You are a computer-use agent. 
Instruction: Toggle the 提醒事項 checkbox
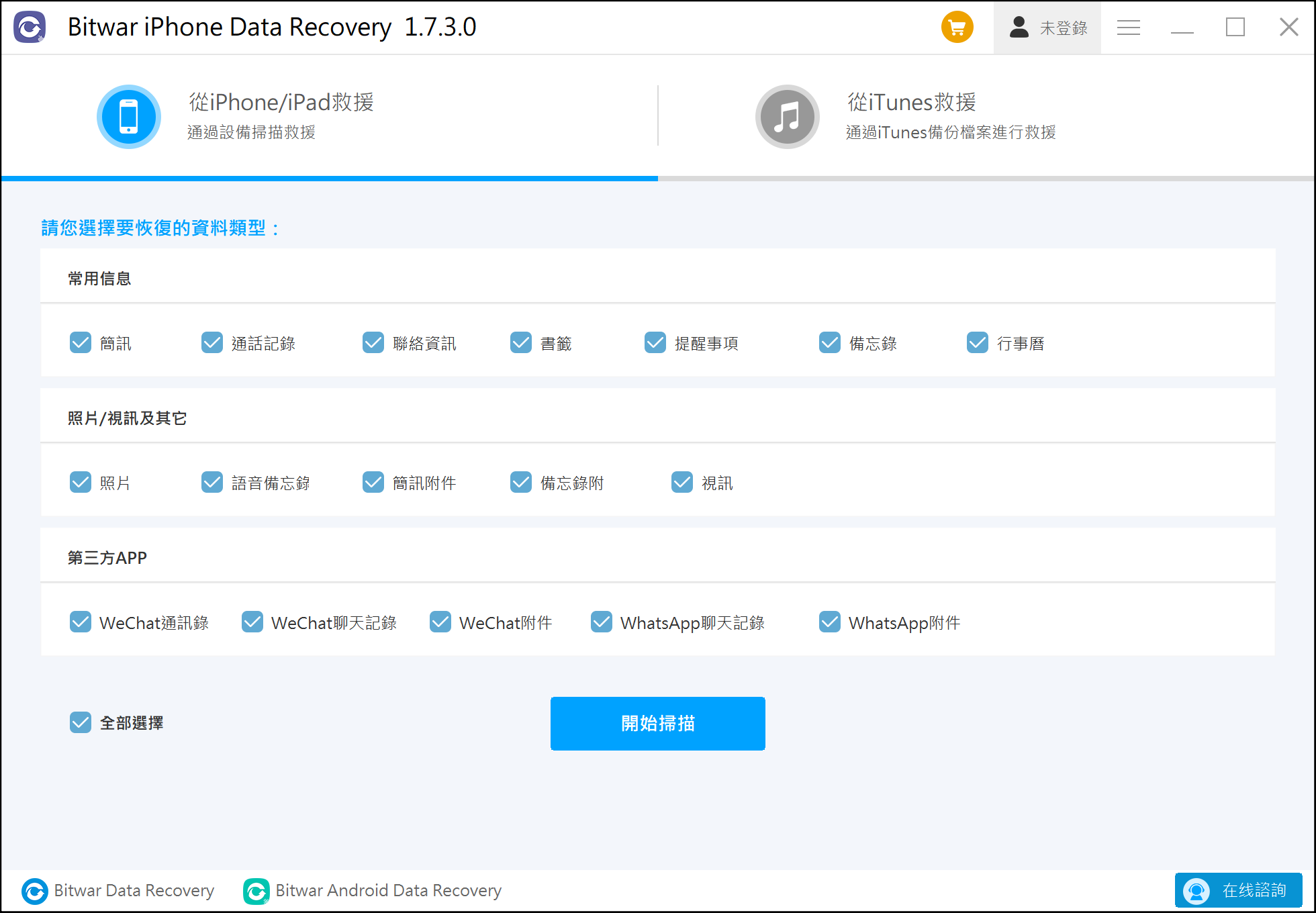(655, 342)
